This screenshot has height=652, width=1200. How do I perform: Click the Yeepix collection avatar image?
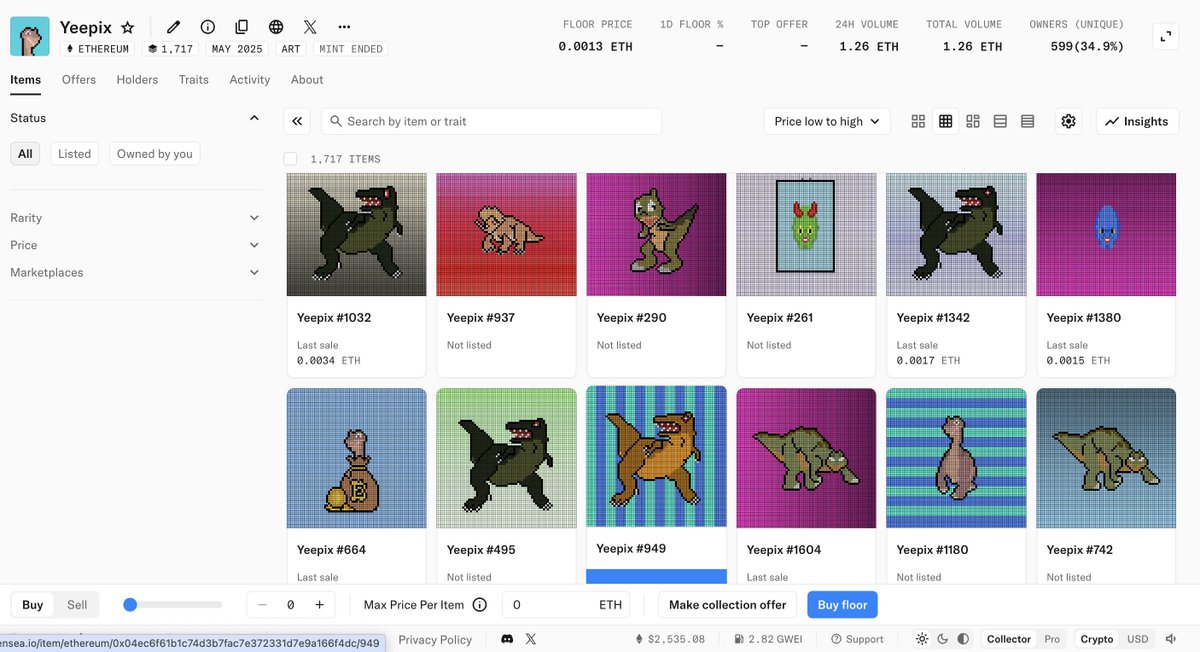30,36
